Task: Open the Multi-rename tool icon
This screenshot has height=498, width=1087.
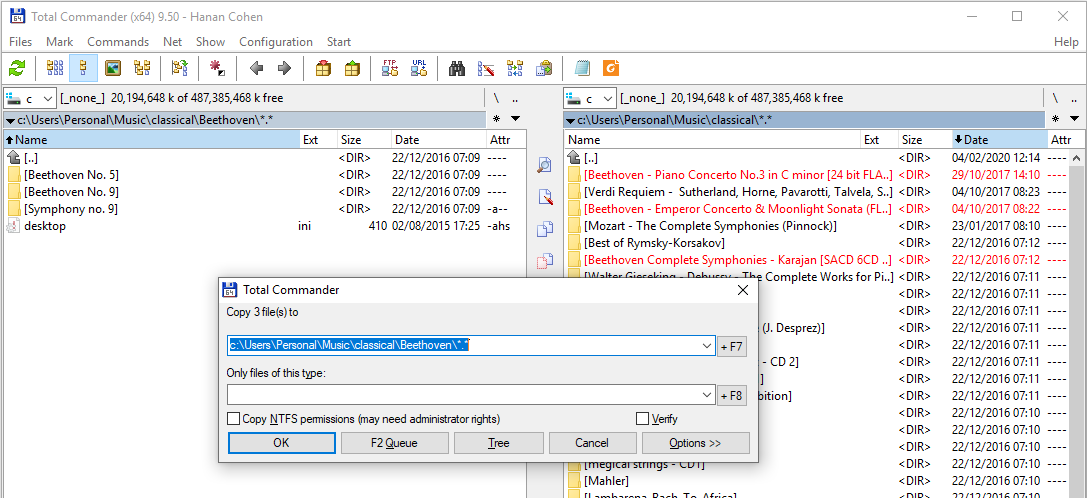Action: click(486, 68)
